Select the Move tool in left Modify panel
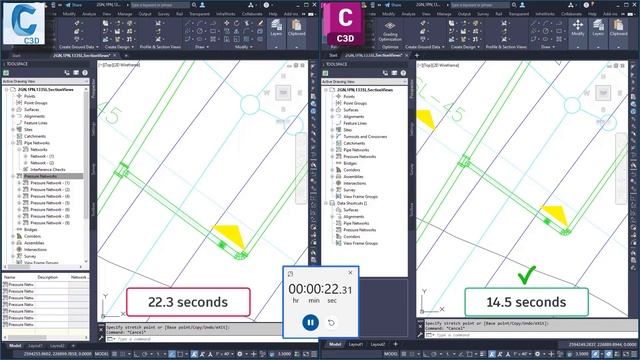The image size is (640, 360). 227,23
